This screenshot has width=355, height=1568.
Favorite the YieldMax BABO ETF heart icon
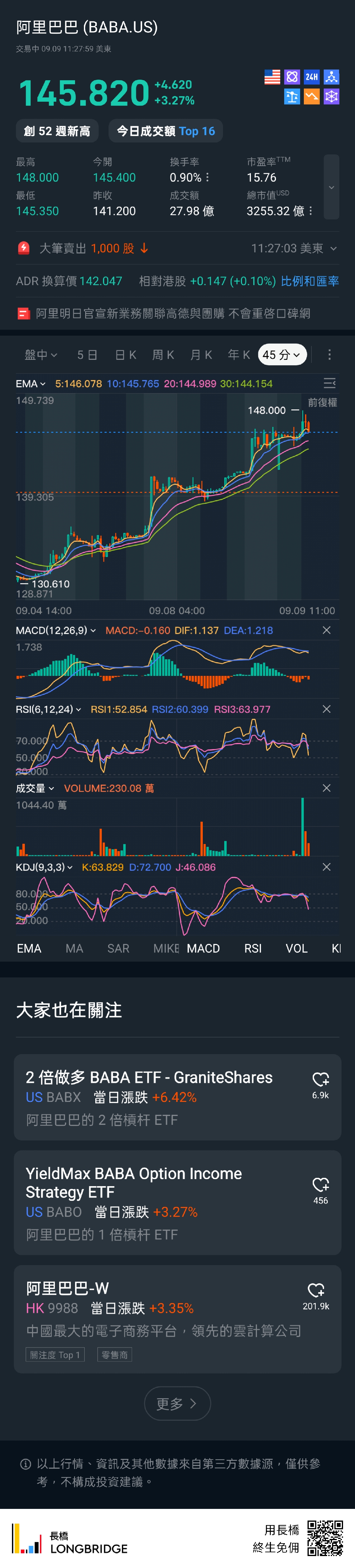[320, 1185]
